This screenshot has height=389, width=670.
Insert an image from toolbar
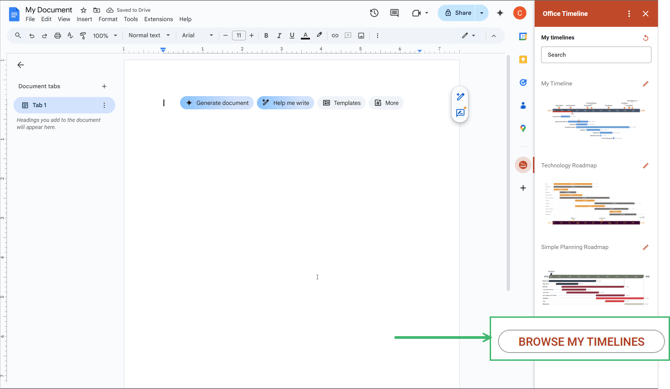pyautogui.click(x=361, y=35)
